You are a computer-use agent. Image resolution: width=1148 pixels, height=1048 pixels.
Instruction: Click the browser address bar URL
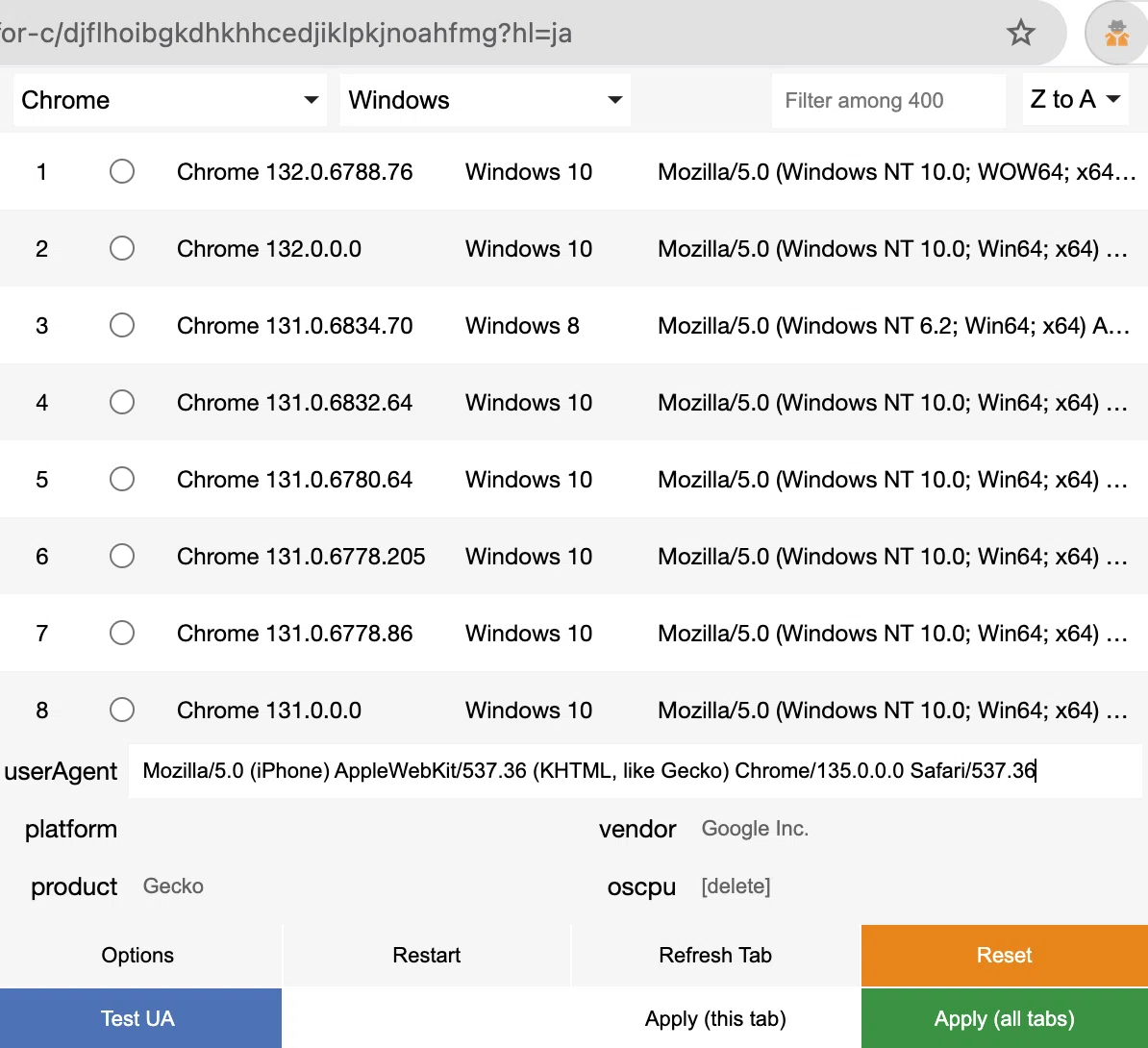coord(286,34)
